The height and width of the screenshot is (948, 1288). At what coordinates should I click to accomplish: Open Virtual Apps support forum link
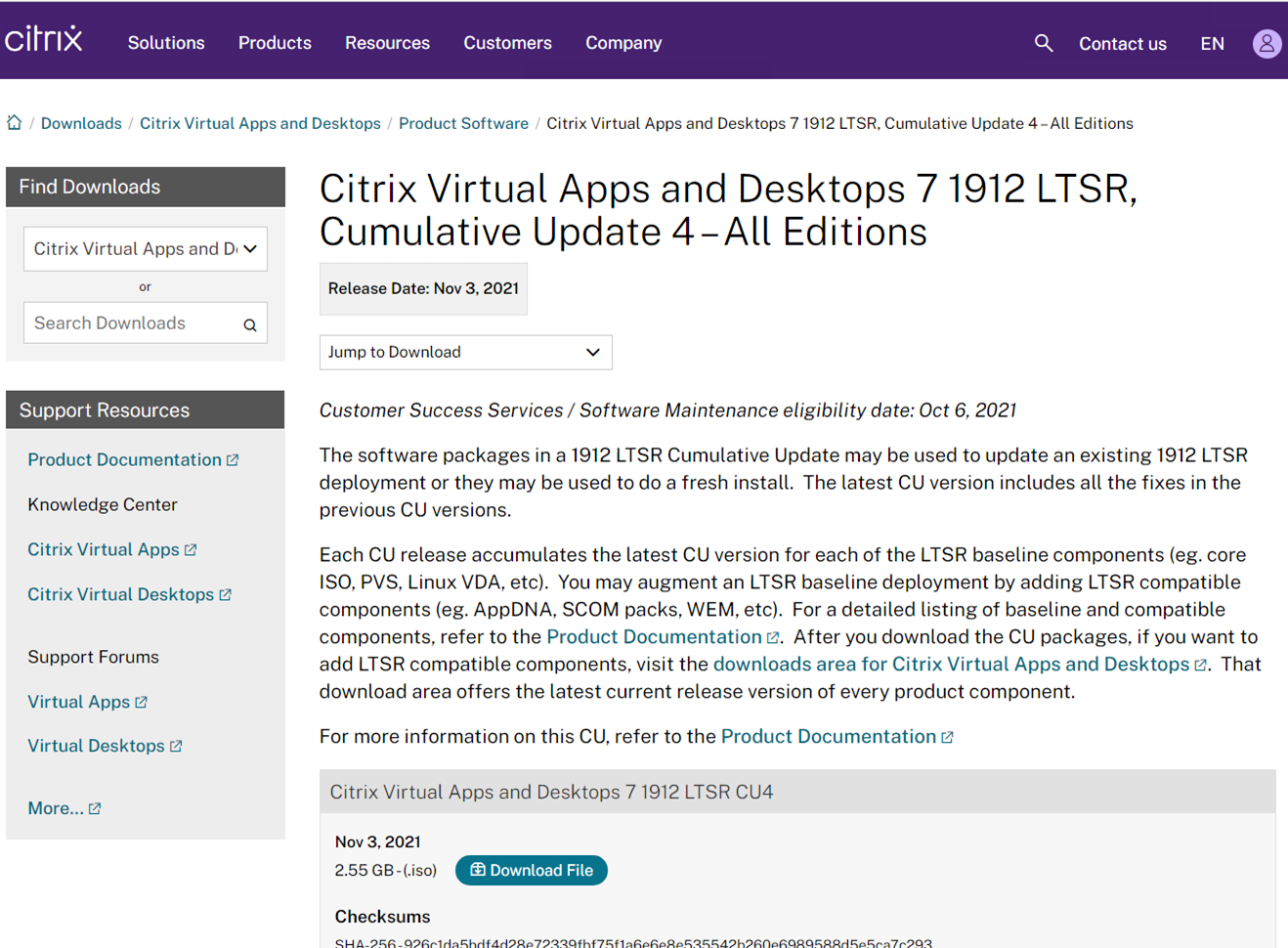pyautogui.click(x=78, y=703)
